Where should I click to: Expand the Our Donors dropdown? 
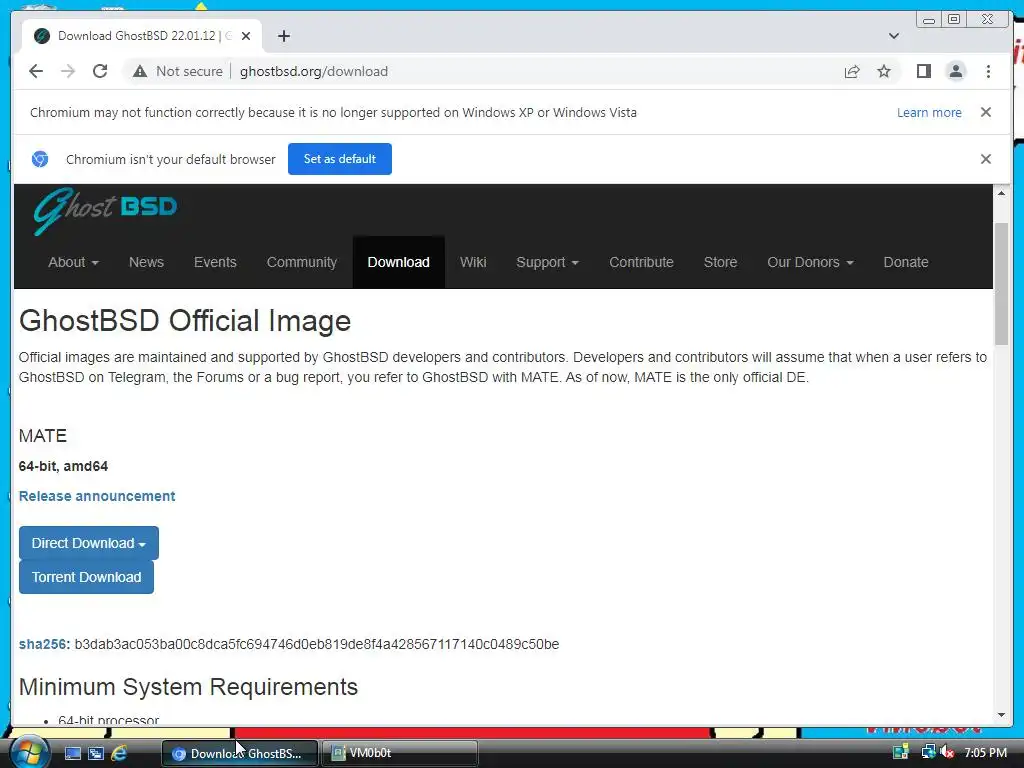pos(810,262)
